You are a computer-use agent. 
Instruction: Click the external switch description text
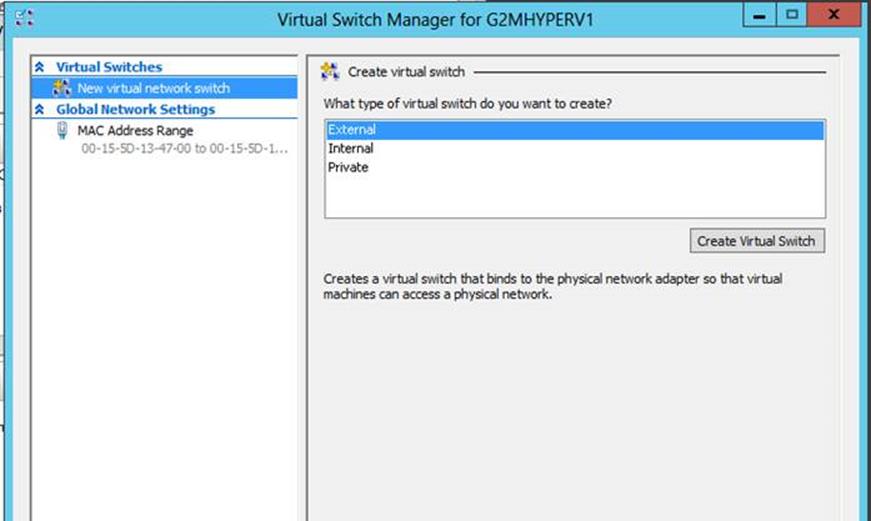click(553, 287)
